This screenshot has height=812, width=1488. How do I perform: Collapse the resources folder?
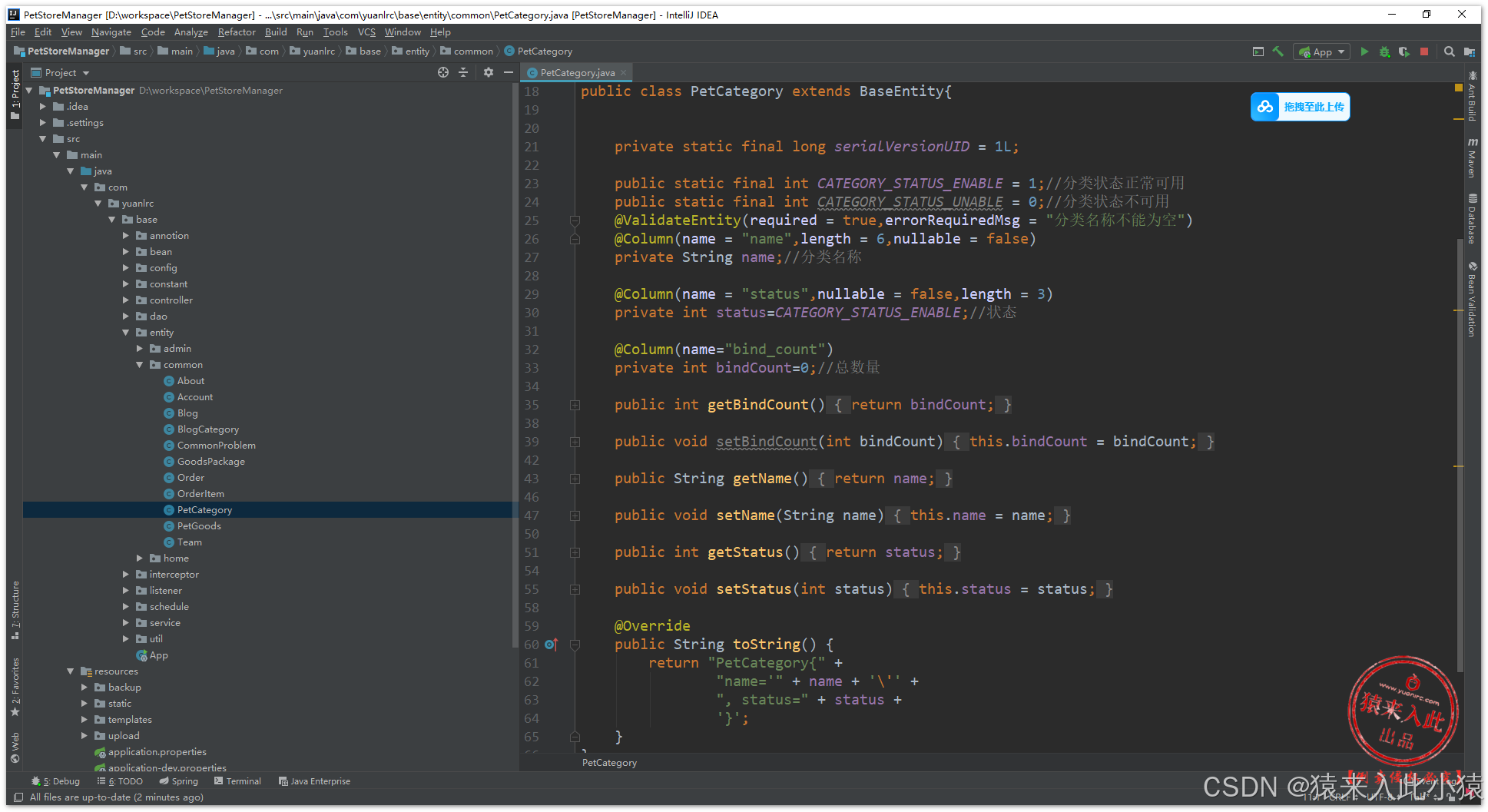click(x=71, y=671)
